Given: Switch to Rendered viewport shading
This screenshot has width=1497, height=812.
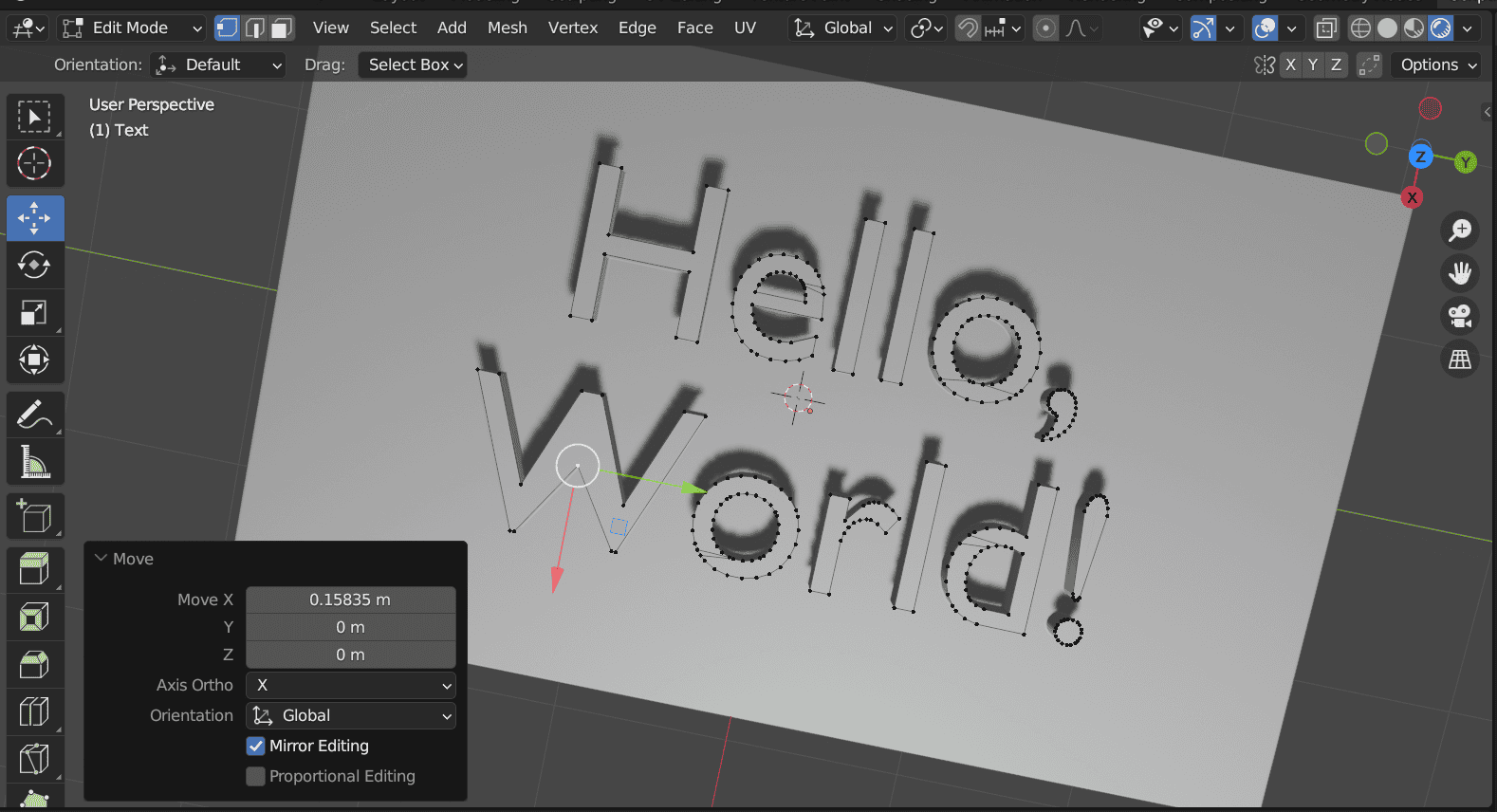Looking at the screenshot, I should click(x=1440, y=28).
